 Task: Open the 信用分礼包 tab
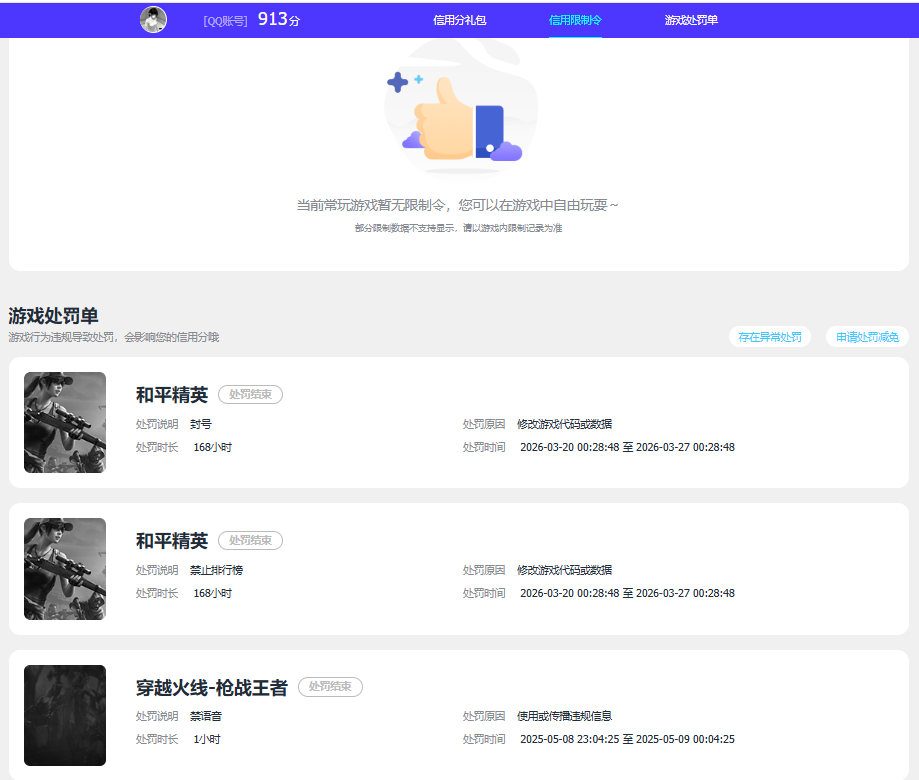(460, 20)
